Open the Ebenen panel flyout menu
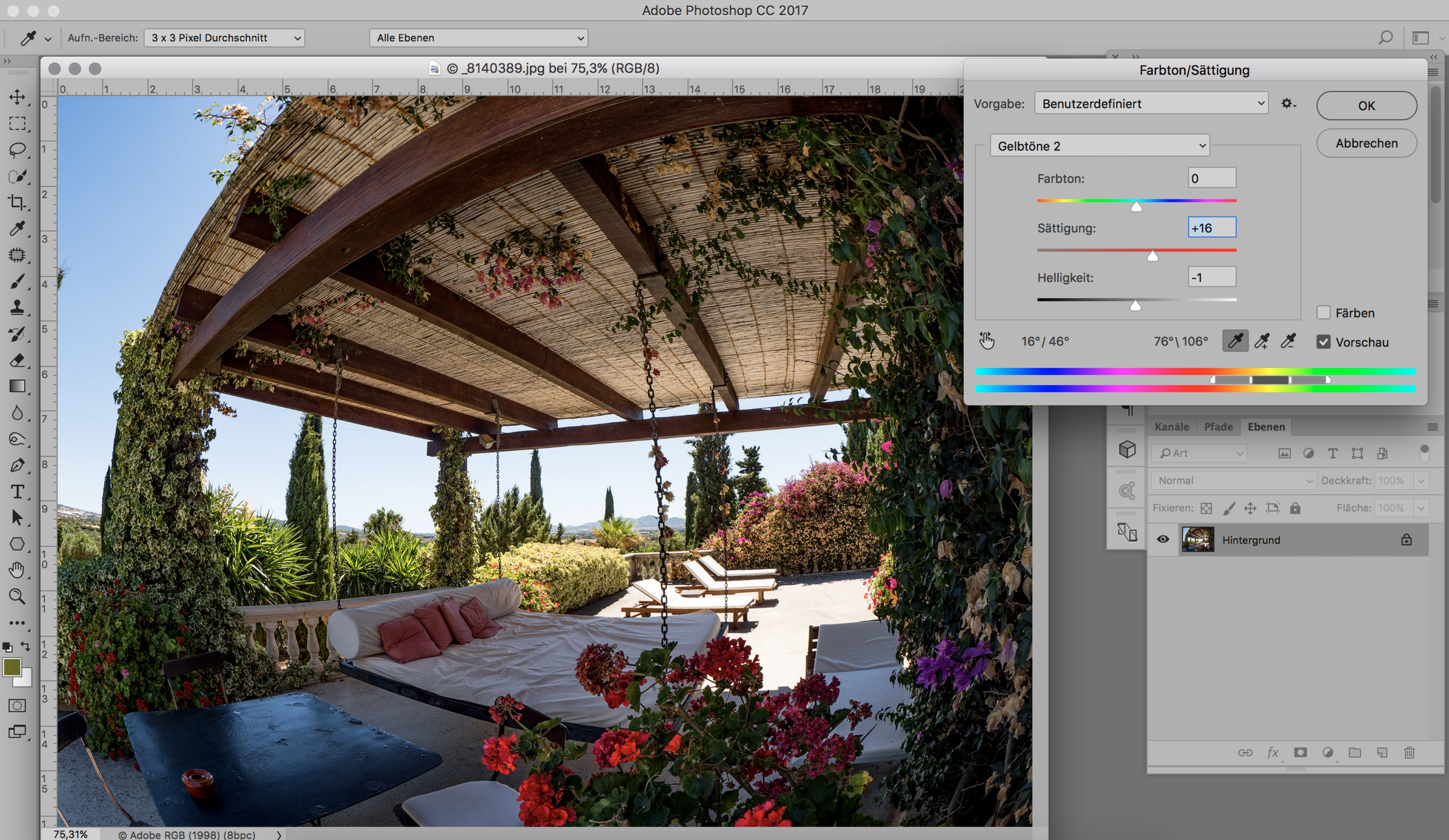The image size is (1449, 840). 1432,427
